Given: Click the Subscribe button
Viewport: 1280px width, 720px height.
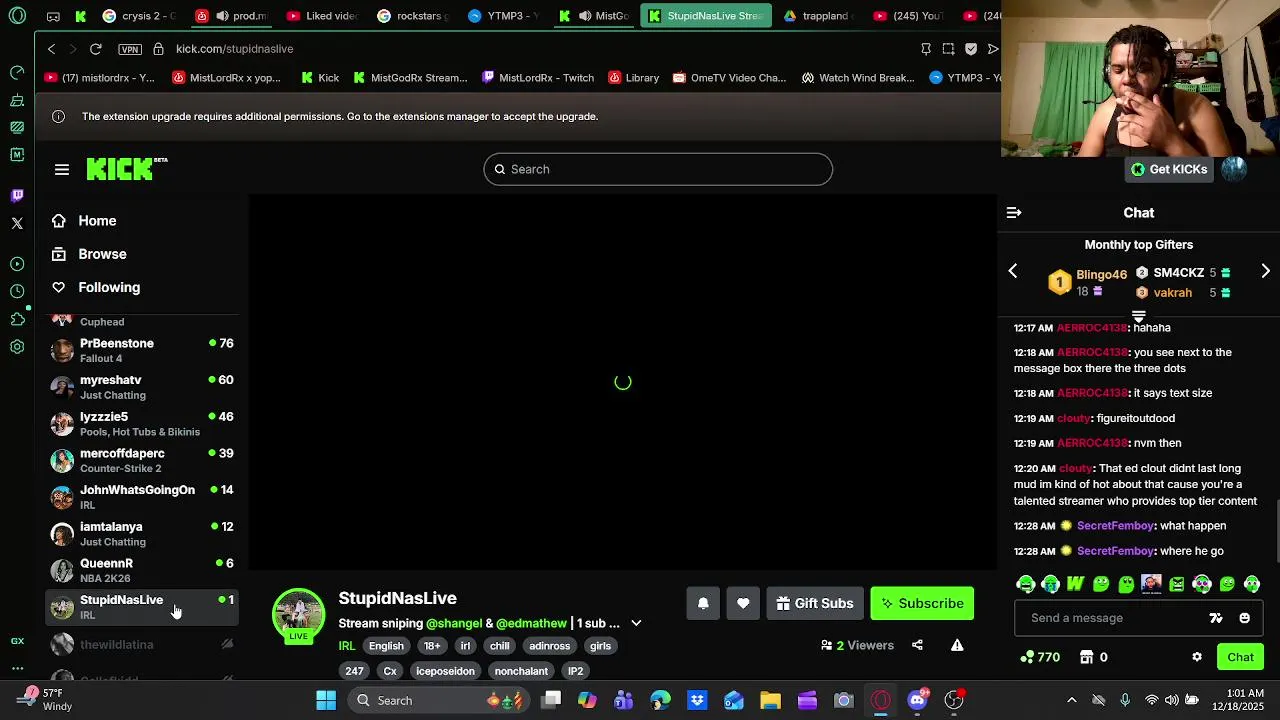Looking at the screenshot, I should point(922,603).
